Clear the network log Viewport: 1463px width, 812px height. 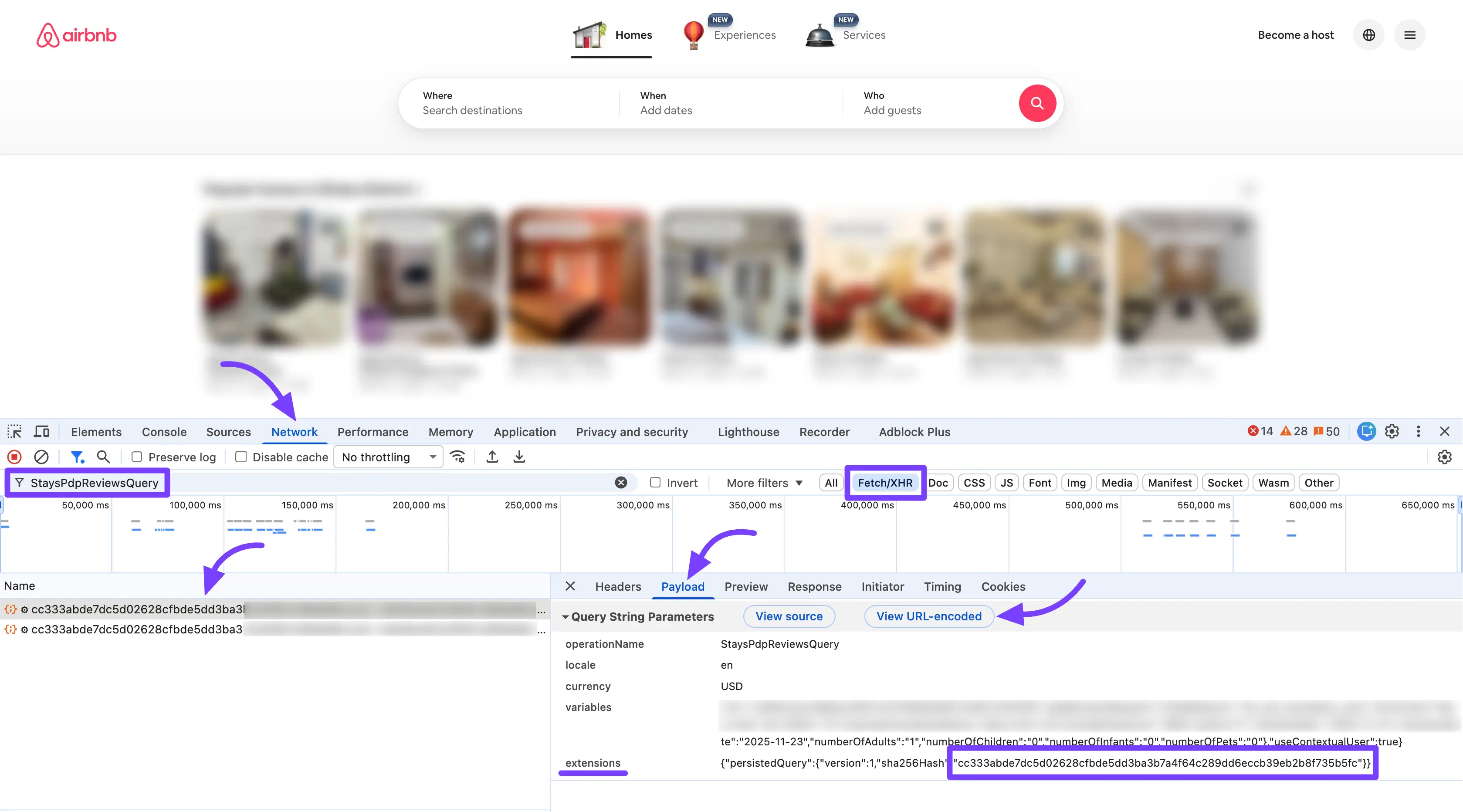click(41, 457)
